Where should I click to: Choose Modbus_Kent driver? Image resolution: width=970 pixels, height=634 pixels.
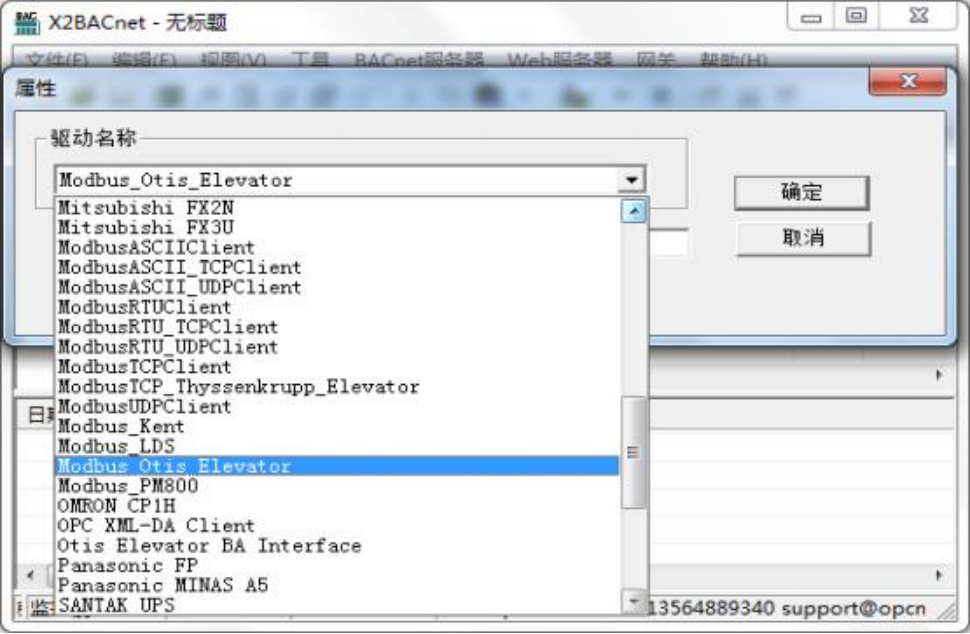point(337,426)
